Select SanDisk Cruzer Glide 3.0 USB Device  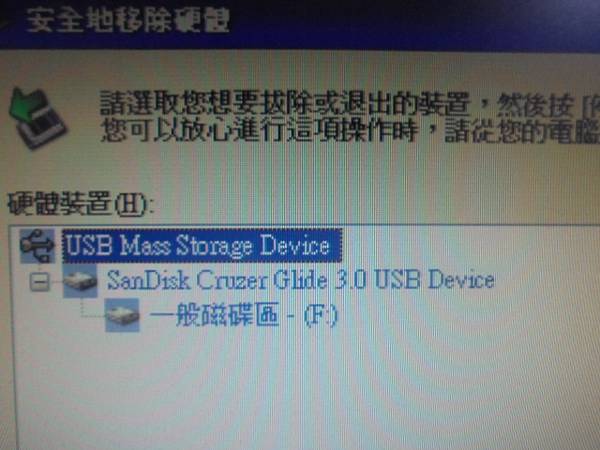300,280
